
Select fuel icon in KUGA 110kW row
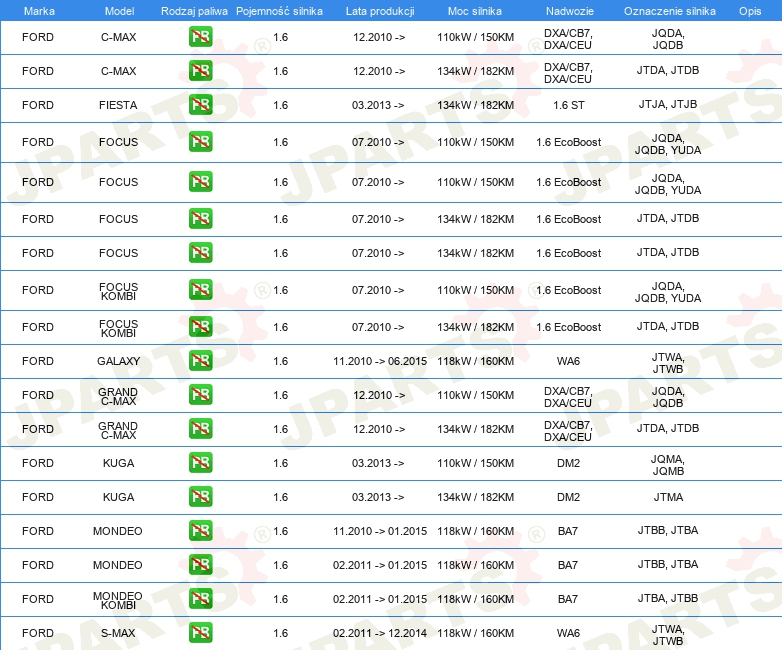(x=200, y=462)
